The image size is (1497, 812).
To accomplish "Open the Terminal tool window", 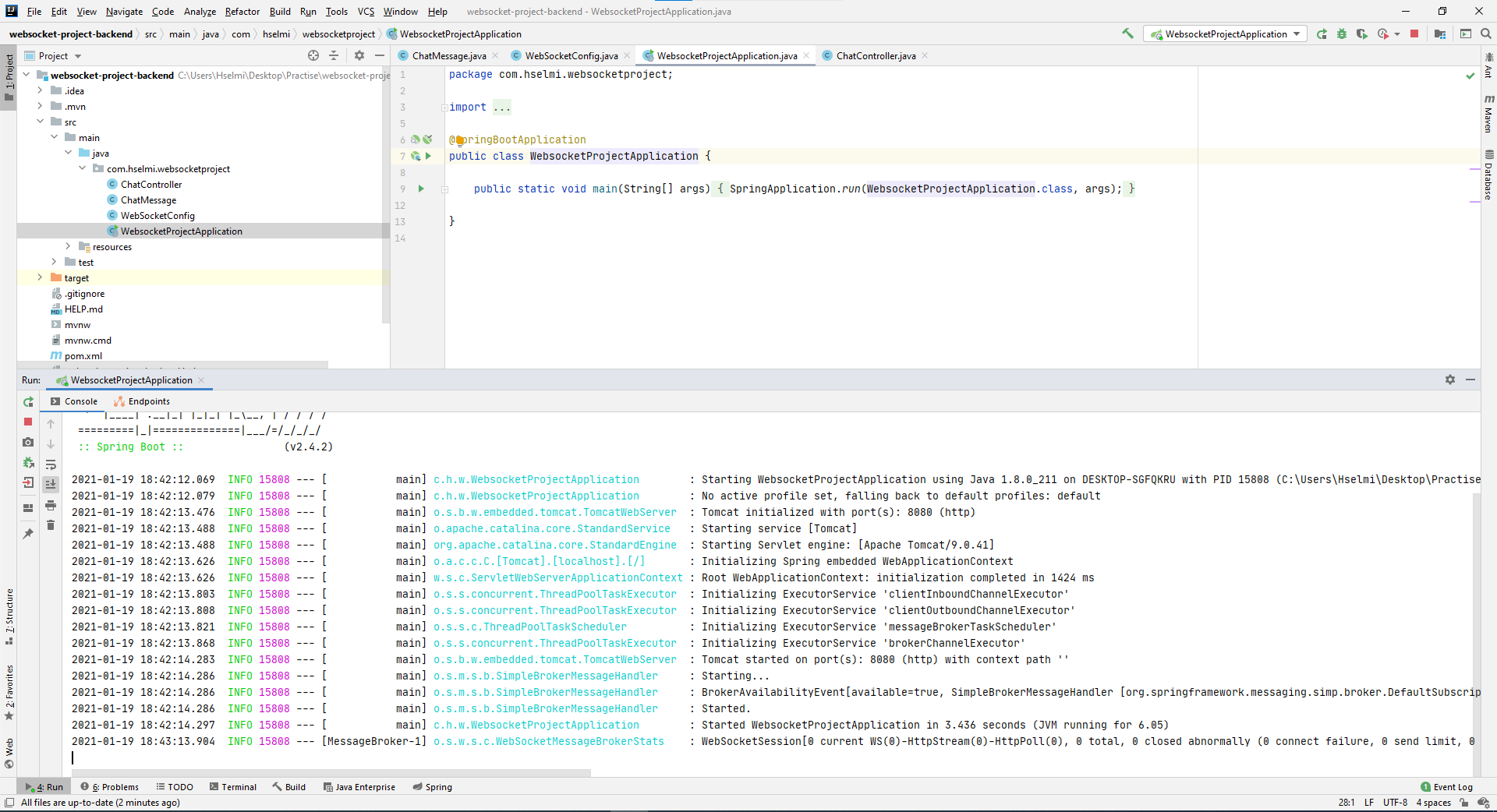I will pos(233,787).
